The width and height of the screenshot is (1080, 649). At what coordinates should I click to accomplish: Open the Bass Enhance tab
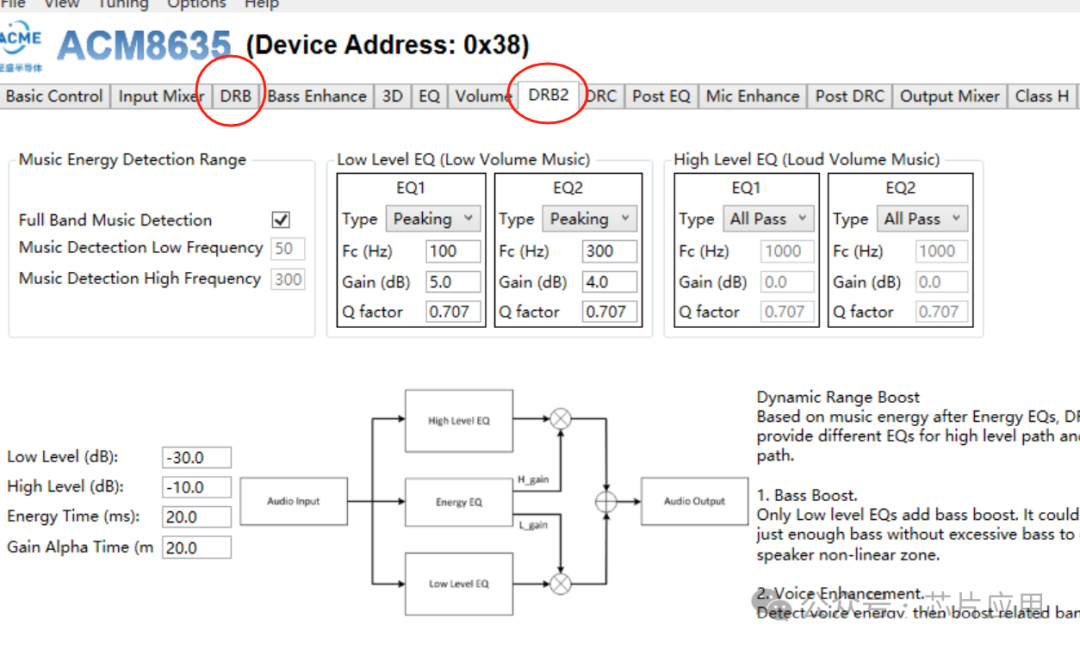click(x=317, y=97)
